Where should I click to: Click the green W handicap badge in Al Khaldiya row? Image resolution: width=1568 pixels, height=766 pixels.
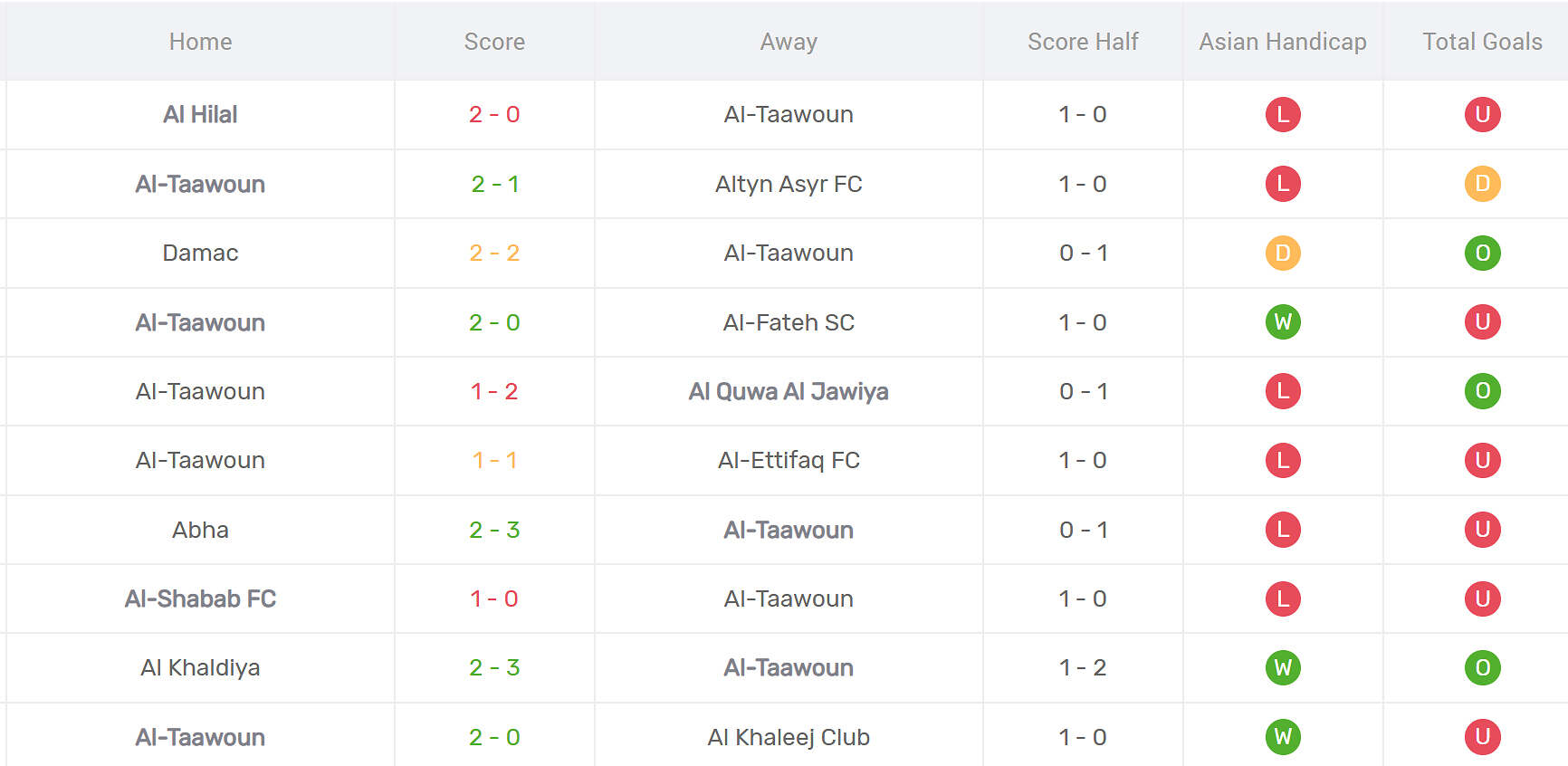click(x=1283, y=667)
